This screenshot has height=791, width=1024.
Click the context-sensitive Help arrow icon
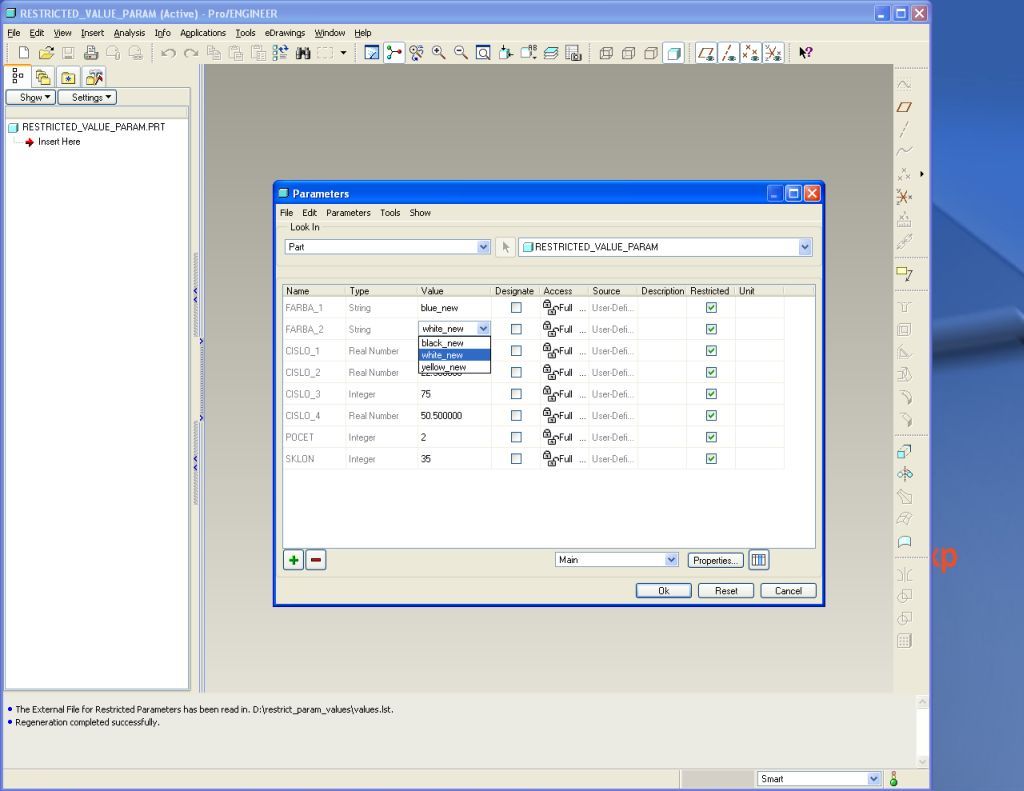click(x=806, y=53)
